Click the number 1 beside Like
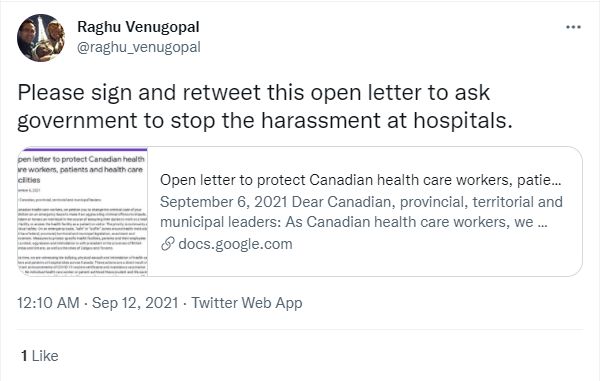Screen dimensions: 602x381 pyautogui.click(x=24, y=356)
